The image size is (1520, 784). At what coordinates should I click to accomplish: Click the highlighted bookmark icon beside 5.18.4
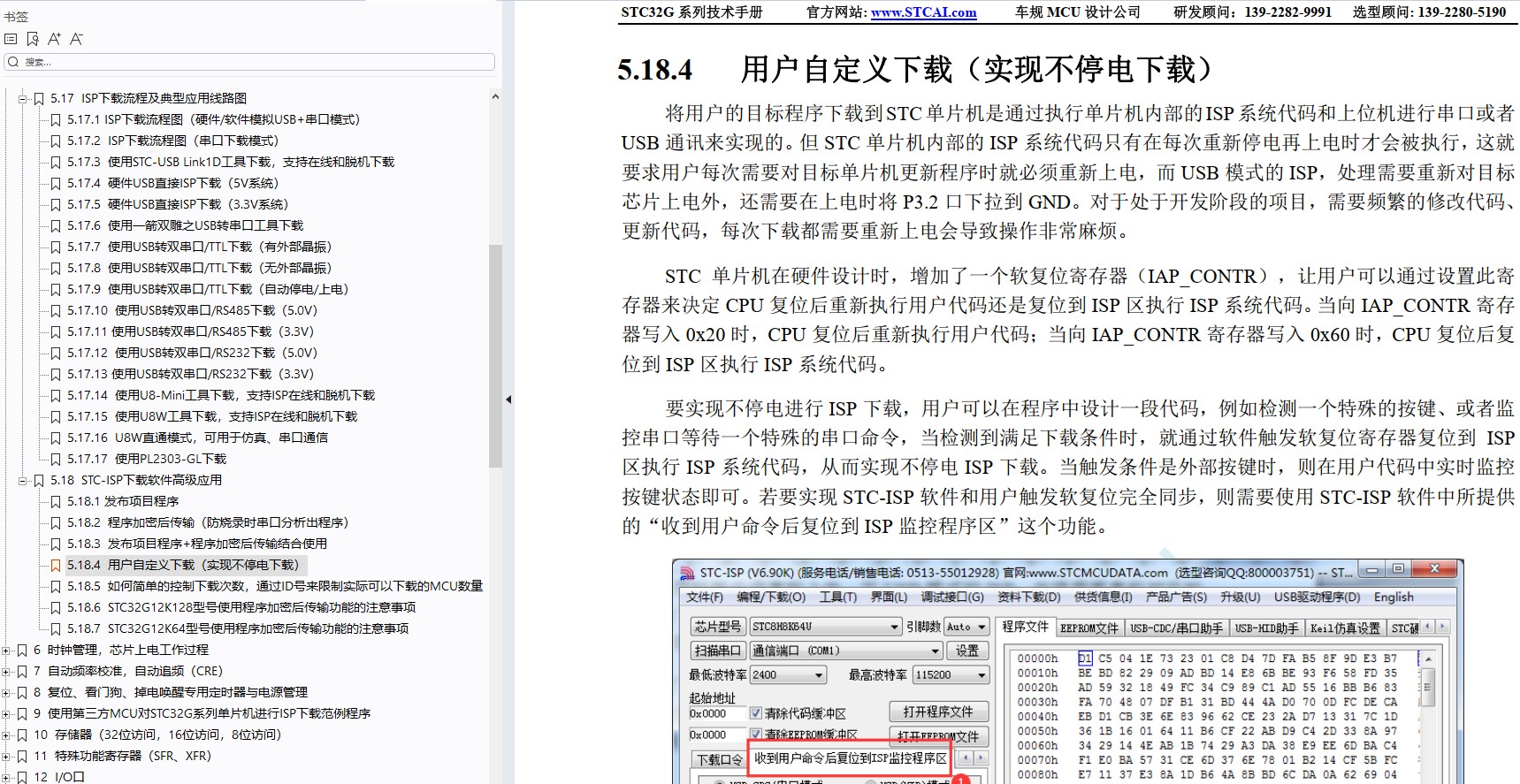click(56, 566)
